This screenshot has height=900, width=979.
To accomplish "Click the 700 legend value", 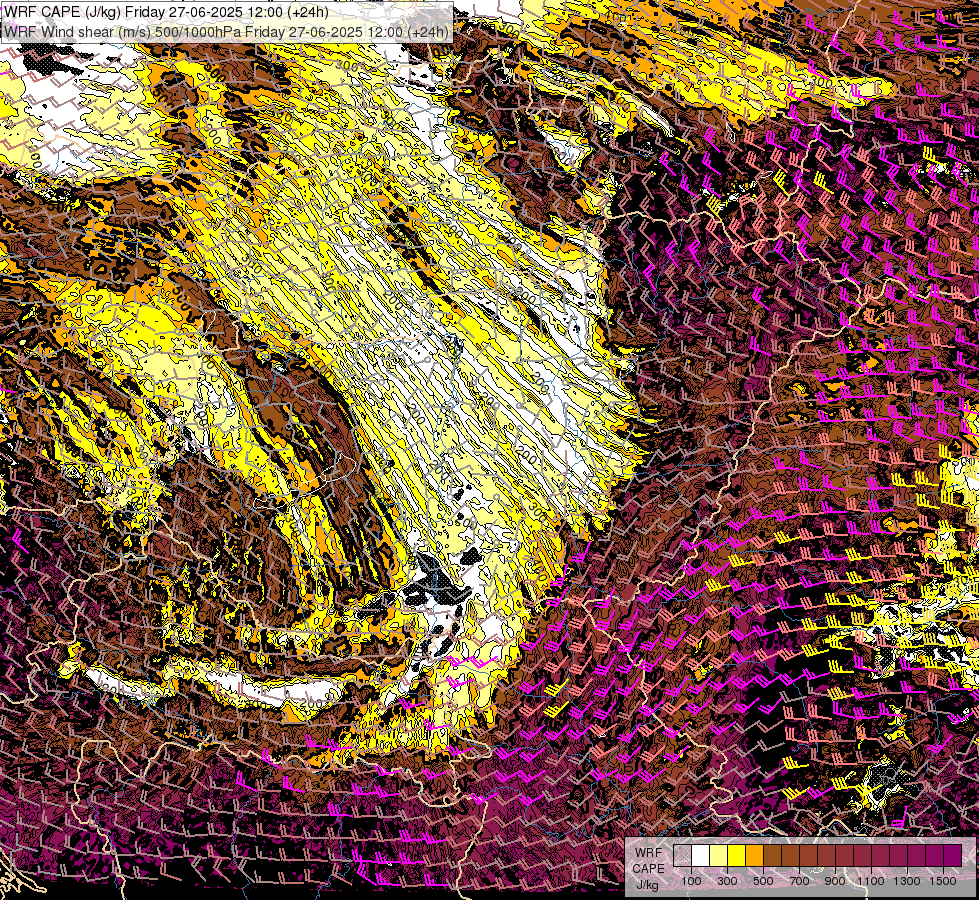I will click(x=799, y=881).
